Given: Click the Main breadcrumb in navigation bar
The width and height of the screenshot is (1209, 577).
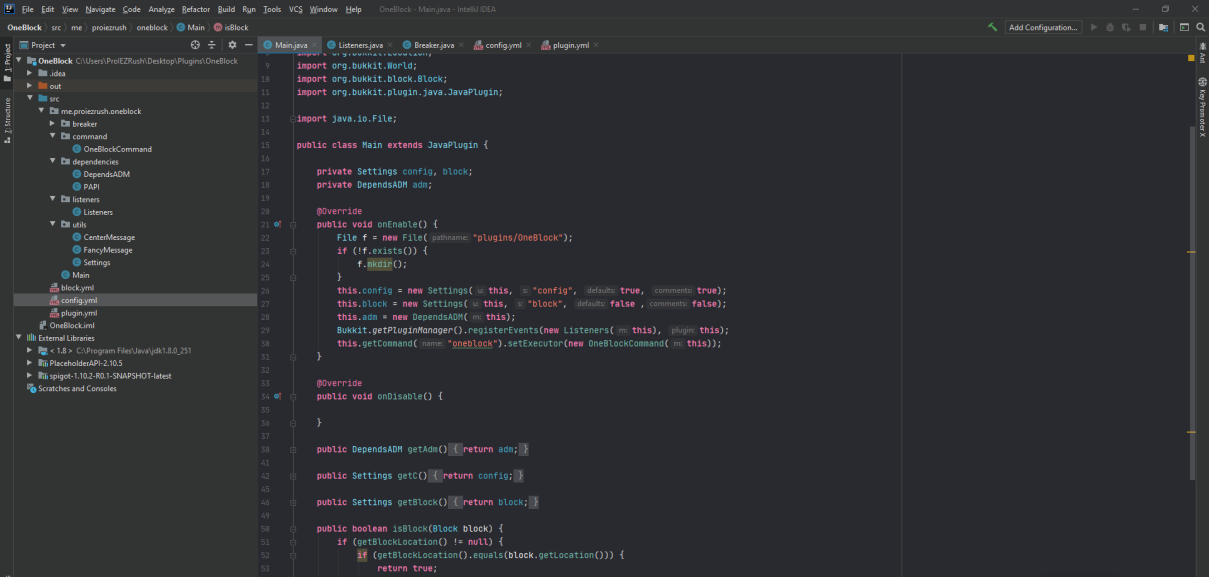Looking at the screenshot, I should (191, 27).
